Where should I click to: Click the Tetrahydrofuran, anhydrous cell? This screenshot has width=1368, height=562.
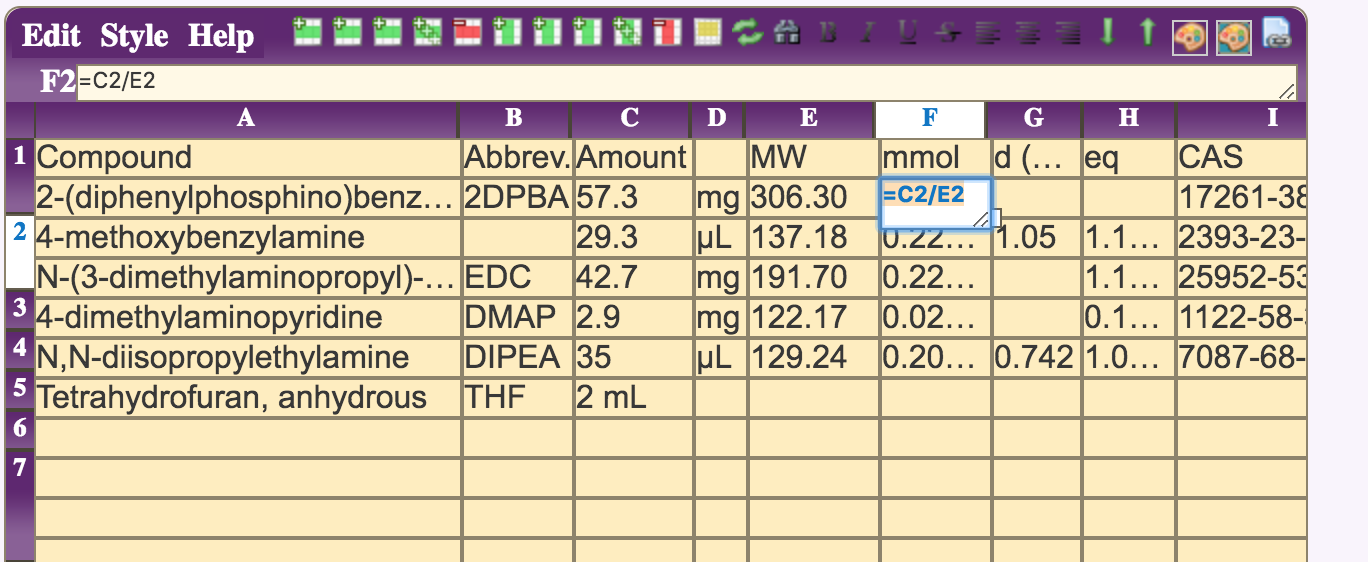(246, 398)
